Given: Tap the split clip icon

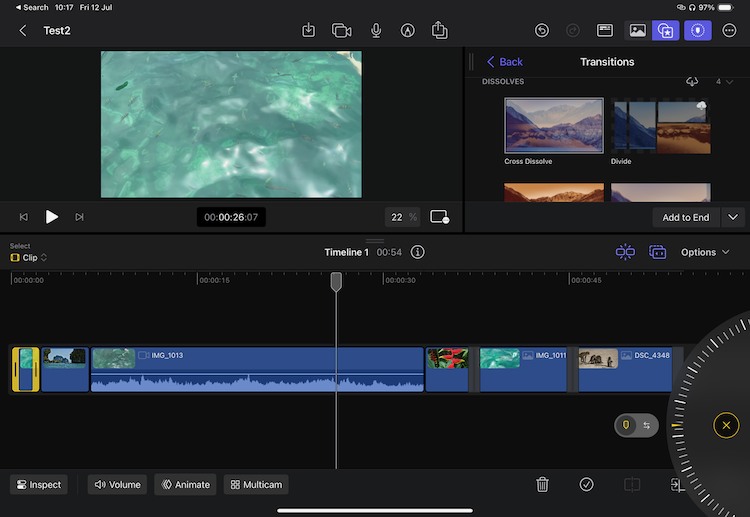Looking at the screenshot, I should point(632,484).
